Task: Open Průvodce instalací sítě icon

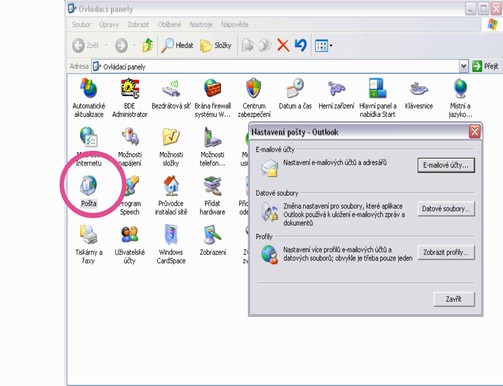Action: (x=171, y=195)
